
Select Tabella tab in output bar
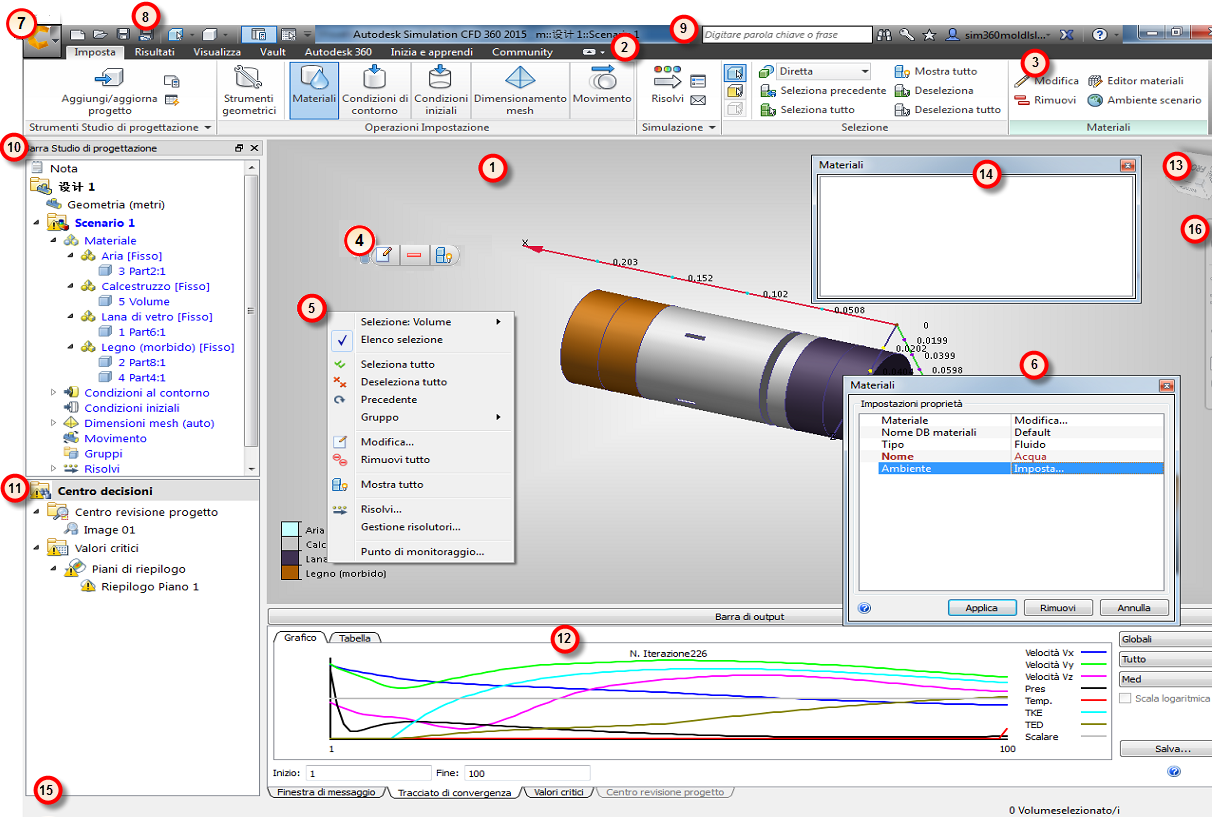pos(355,638)
